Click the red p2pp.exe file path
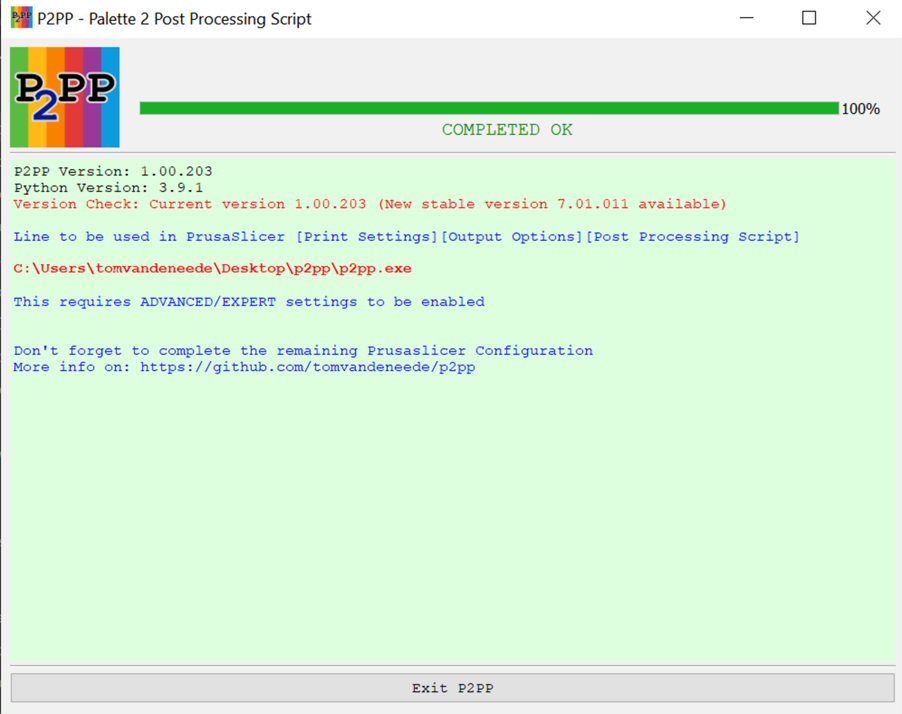902x714 pixels. 212,269
